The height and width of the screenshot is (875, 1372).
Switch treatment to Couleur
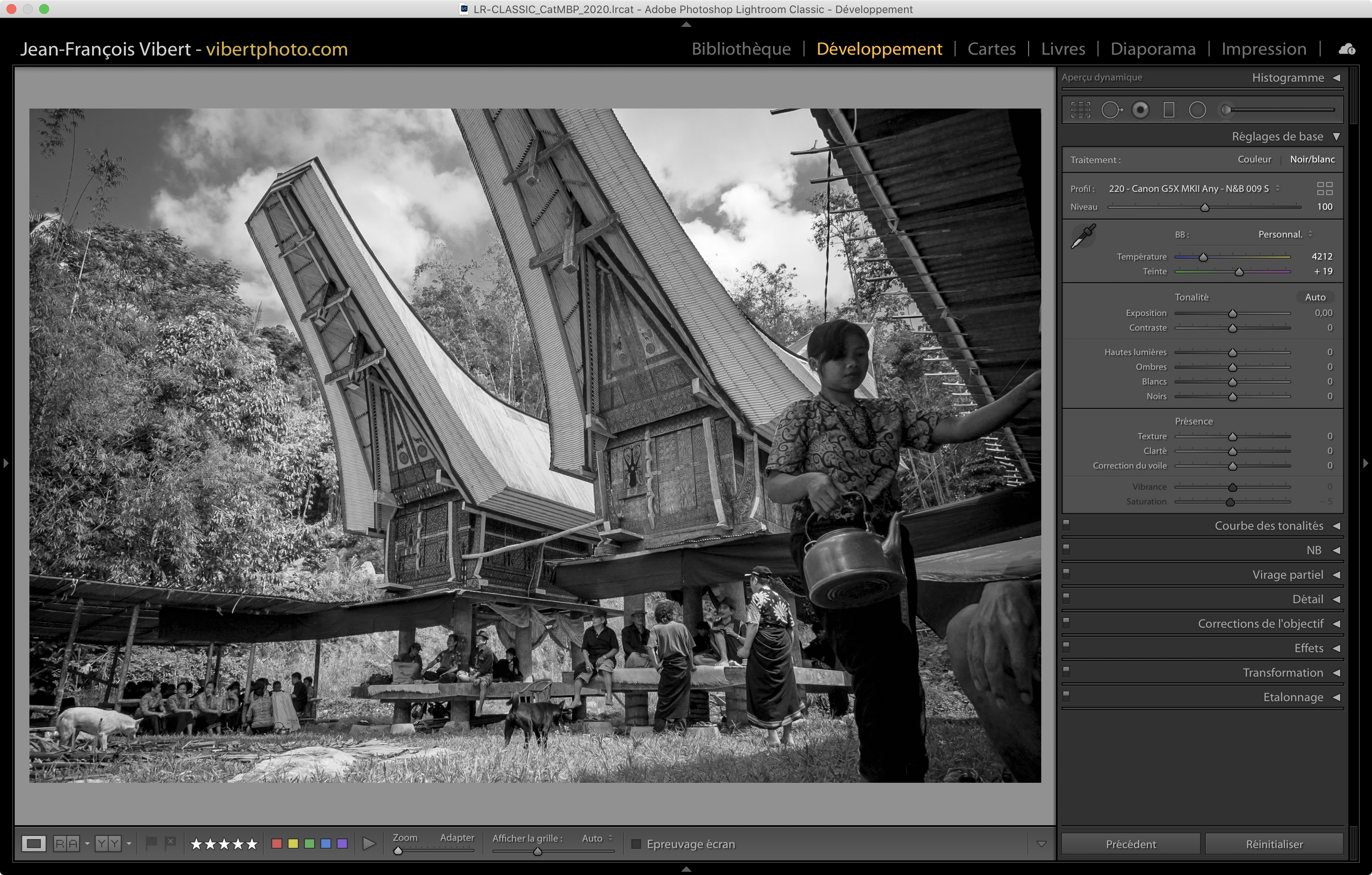tap(1254, 160)
